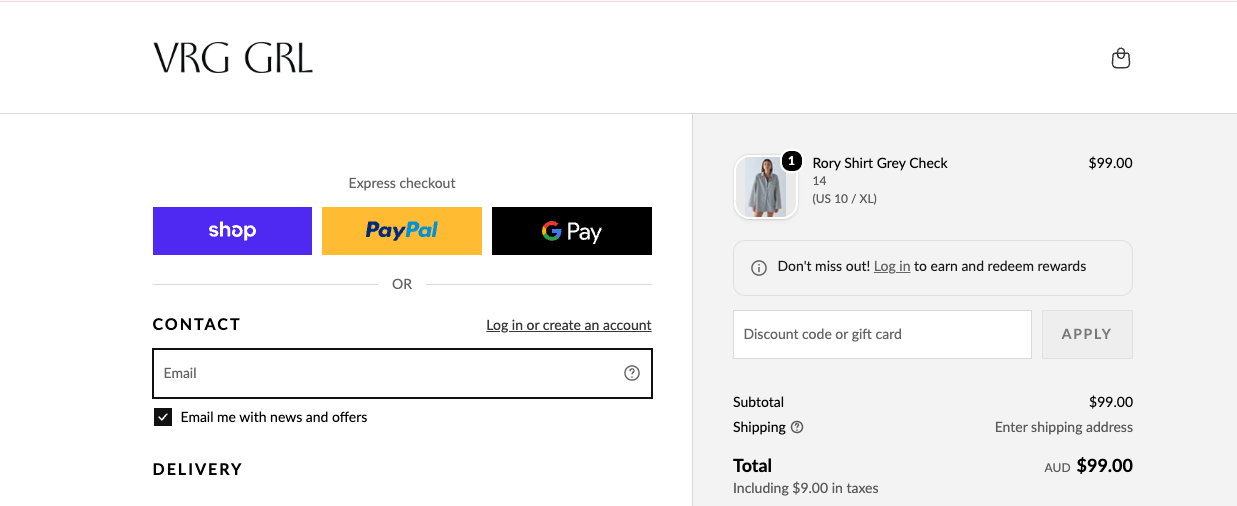Click the Rory Shirt Grey Check product name

click(880, 163)
